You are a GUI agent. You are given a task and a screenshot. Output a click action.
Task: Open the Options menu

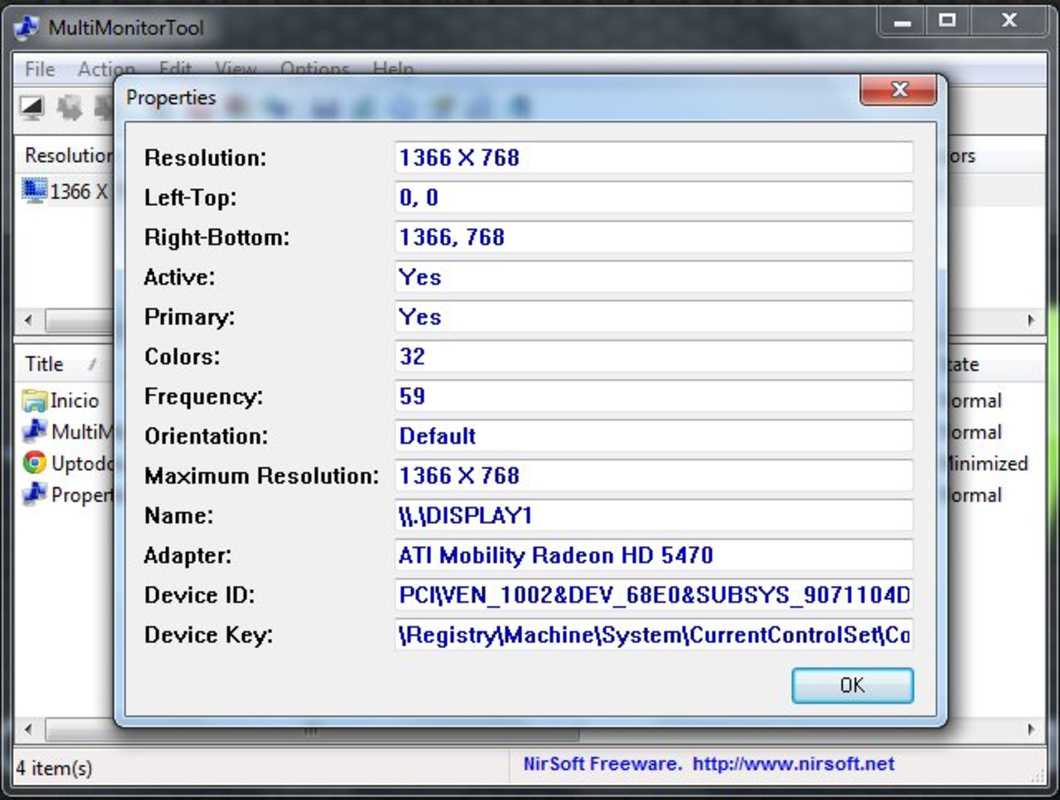click(x=315, y=69)
